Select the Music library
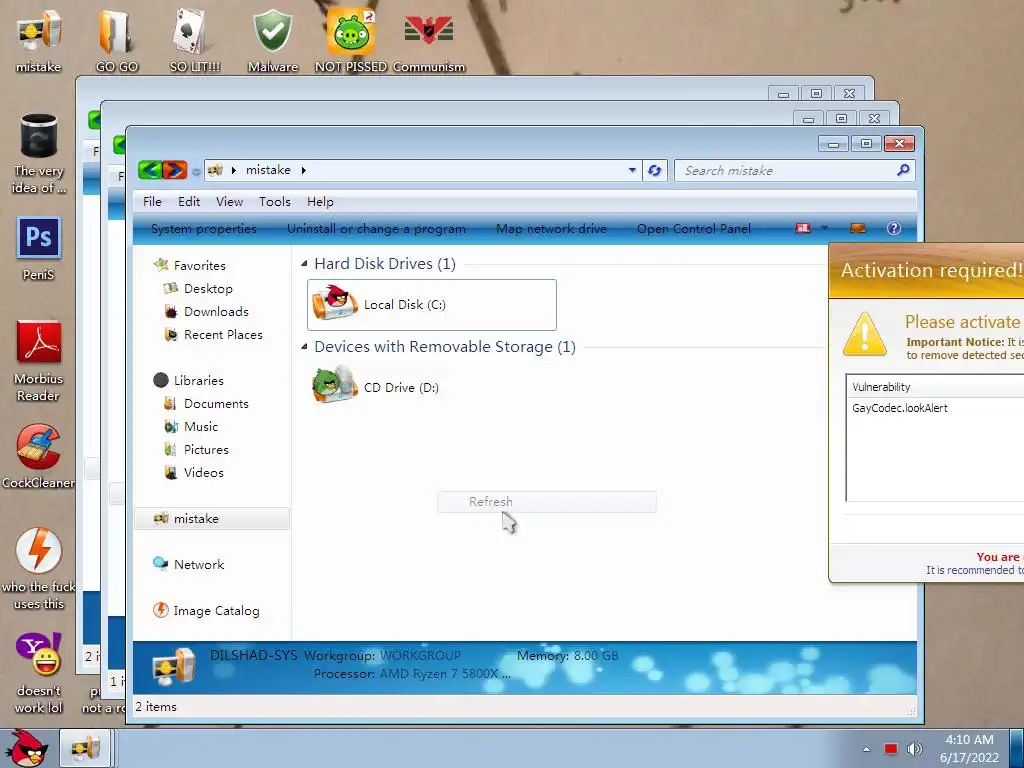Image resolution: width=1024 pixels, height=768 pixels. 200,426
